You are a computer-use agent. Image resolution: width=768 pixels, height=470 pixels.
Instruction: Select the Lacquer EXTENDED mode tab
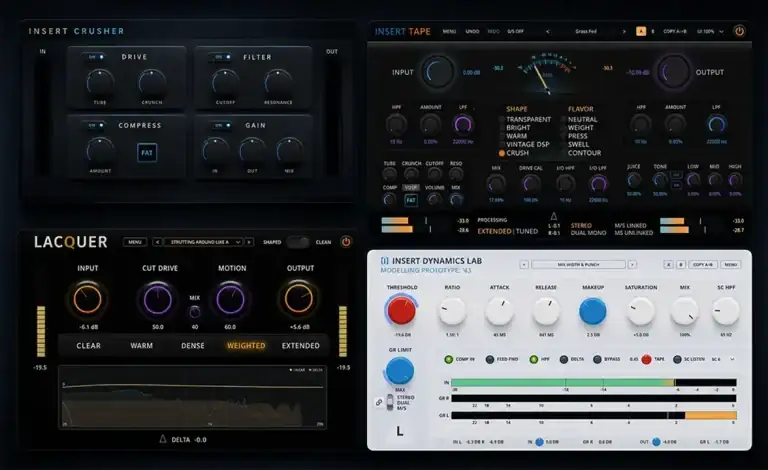tap(301, 346)
